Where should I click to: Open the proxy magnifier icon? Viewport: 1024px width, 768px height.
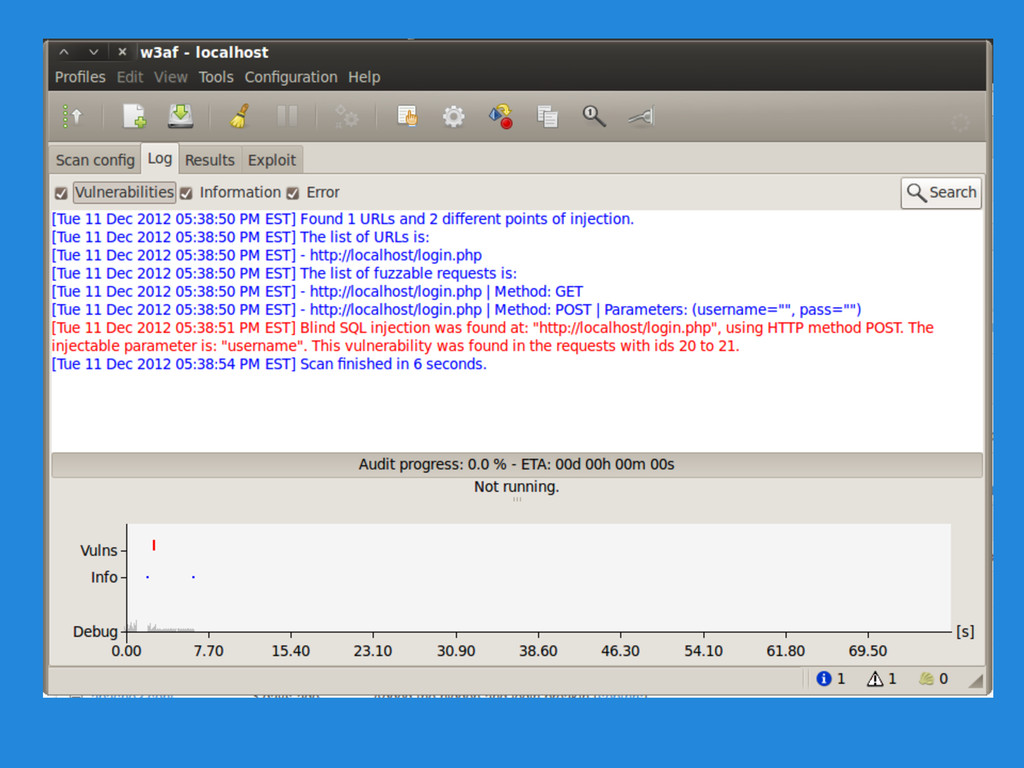594,116
